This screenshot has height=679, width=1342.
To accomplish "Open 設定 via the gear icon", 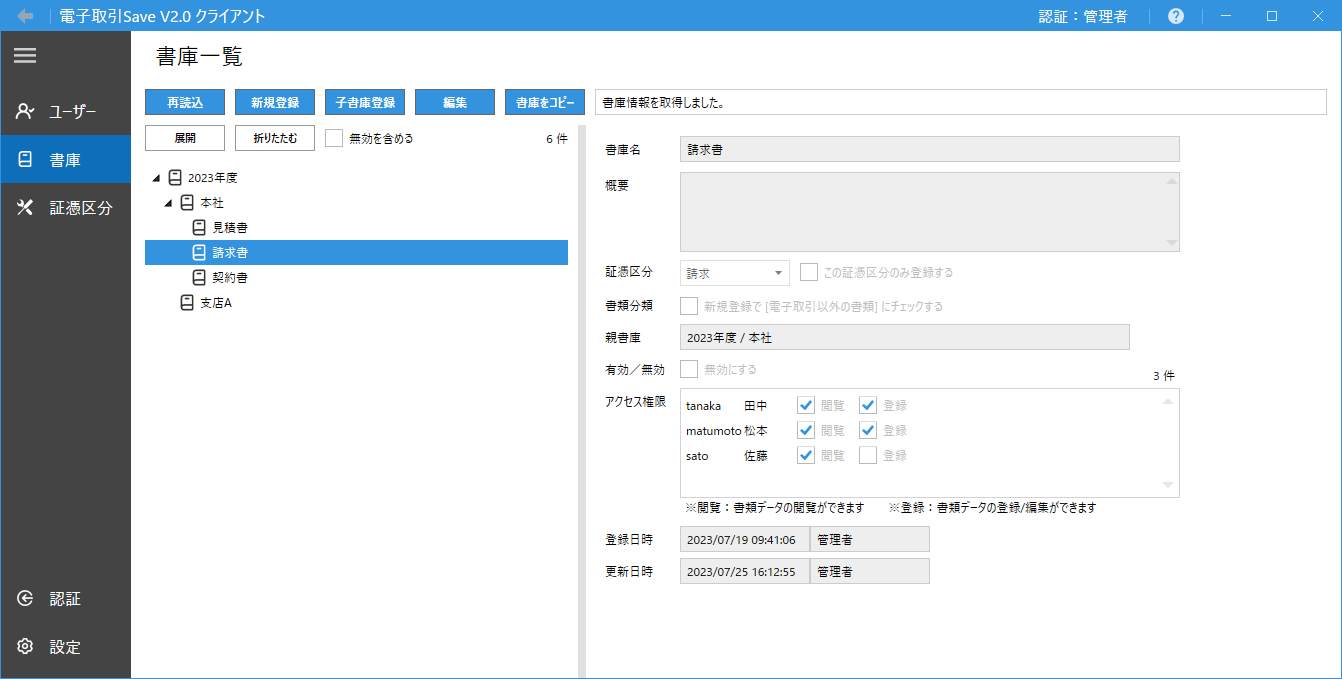I will tap(26, 646).
